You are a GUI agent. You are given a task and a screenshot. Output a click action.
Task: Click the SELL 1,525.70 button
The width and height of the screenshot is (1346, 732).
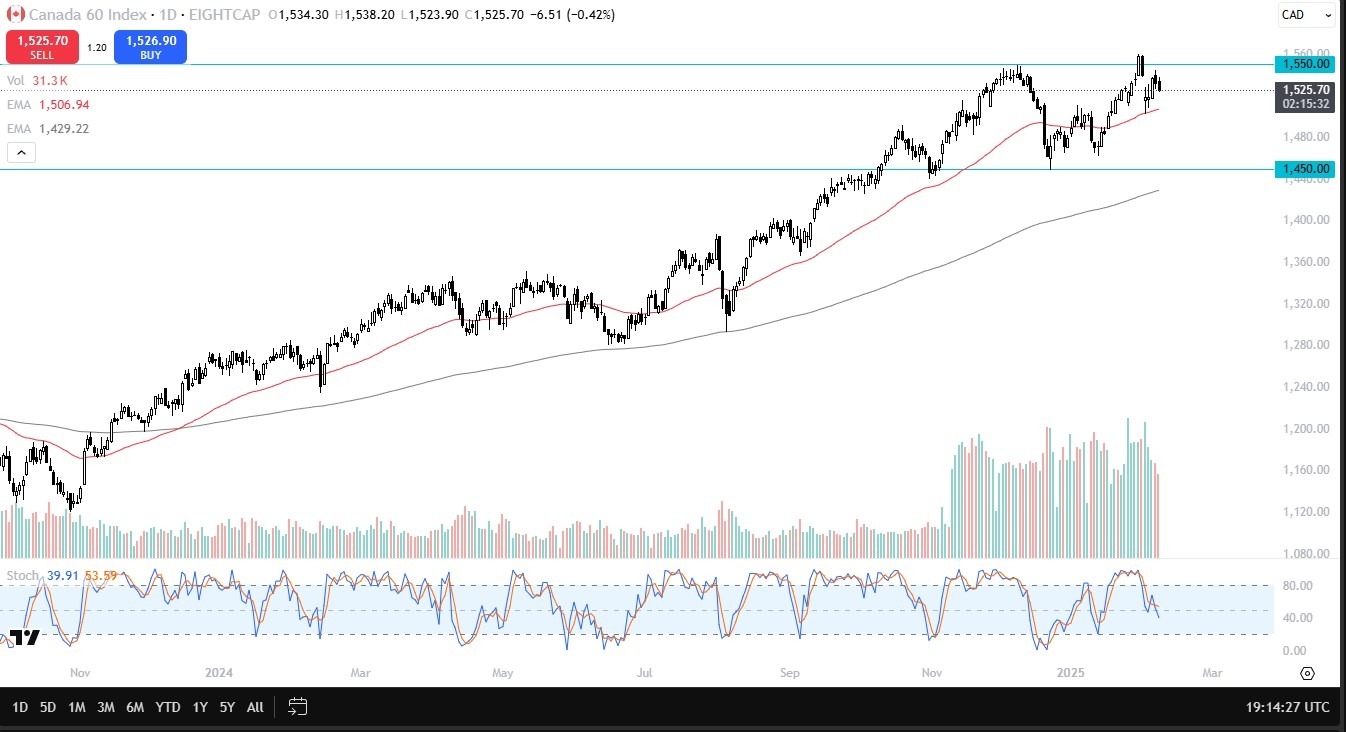pyautogui.click(x=41, y=46)
